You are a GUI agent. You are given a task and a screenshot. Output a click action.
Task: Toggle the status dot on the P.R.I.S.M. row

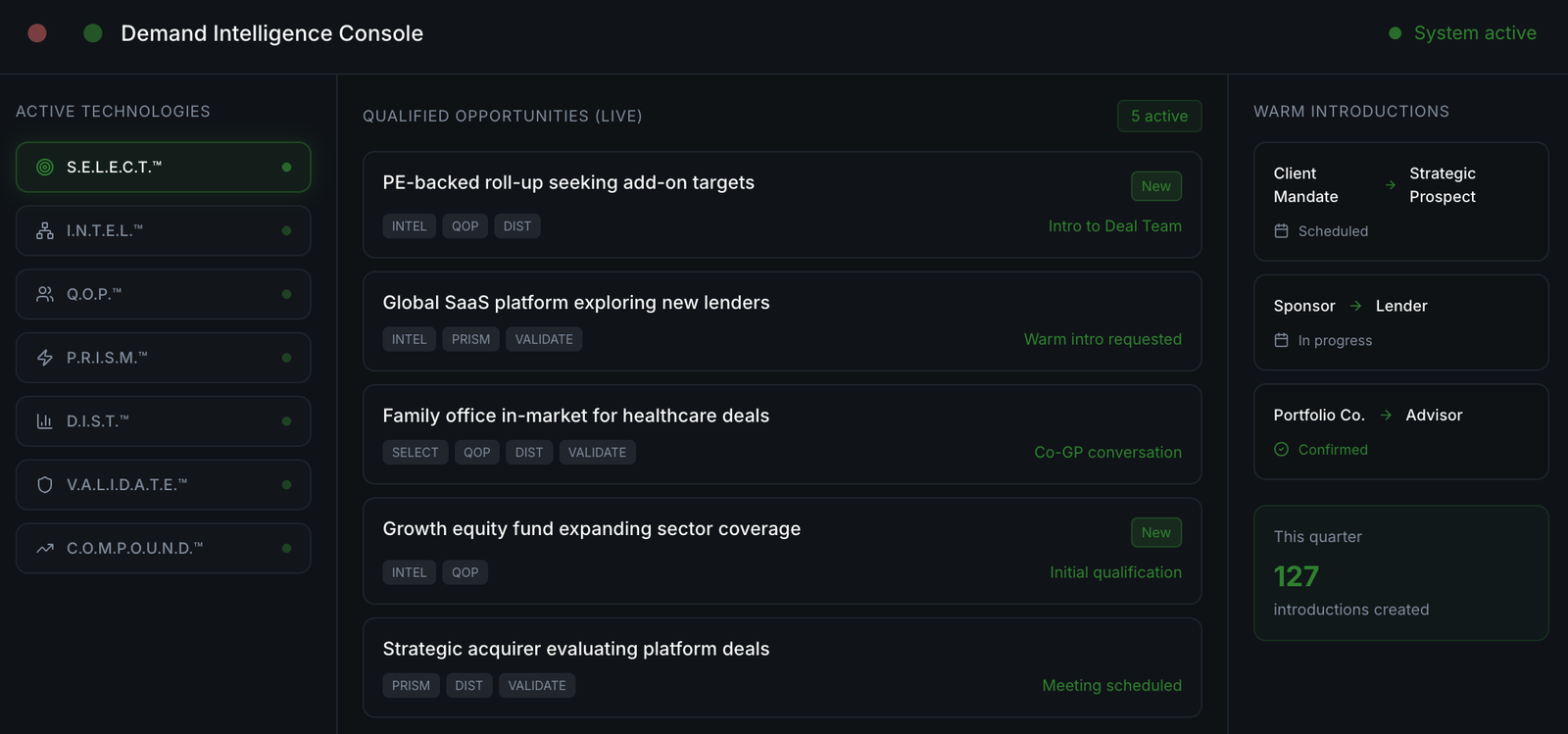point(286,358)
